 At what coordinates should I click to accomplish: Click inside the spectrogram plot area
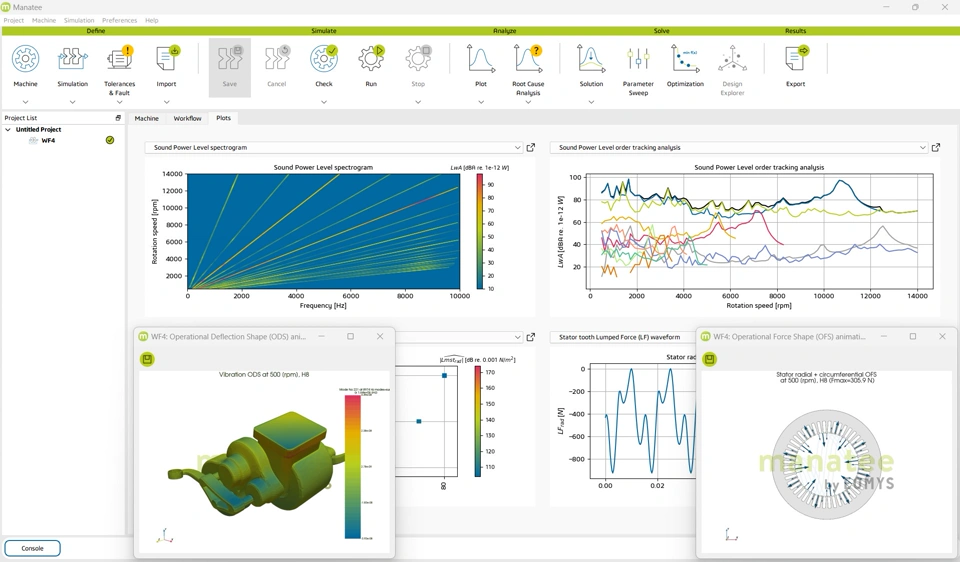pyautogui.click(x=323, y=231)
